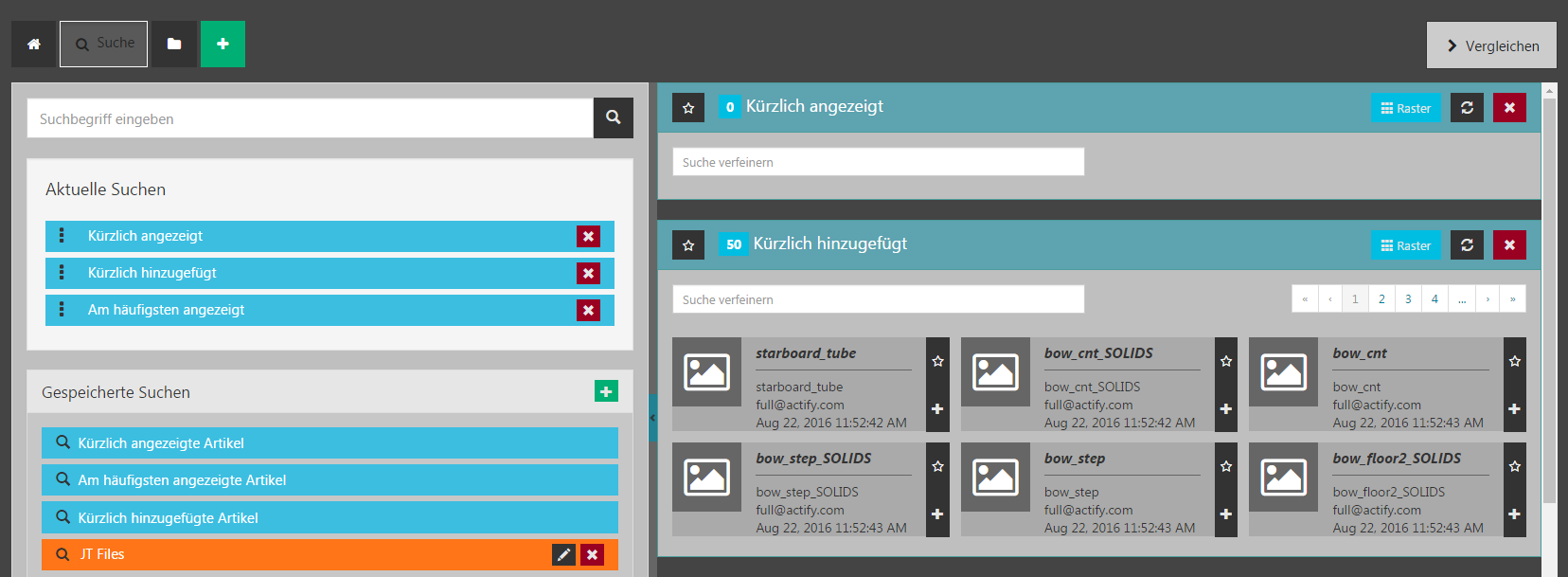Click the Vergleichen button
The width and height of the screenshot is (1568, 577).
point(1491,45)
